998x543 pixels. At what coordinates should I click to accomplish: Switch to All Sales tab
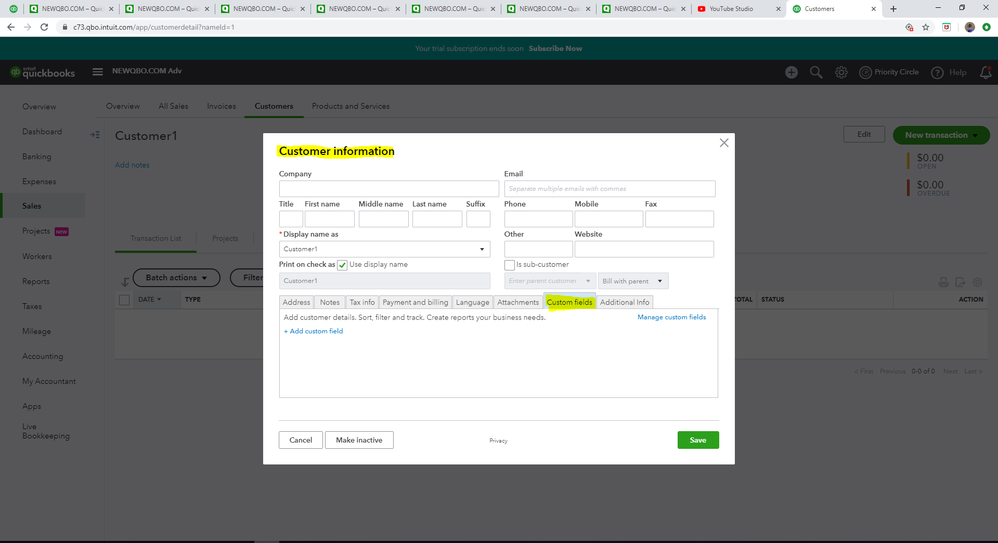coord(173,106)
